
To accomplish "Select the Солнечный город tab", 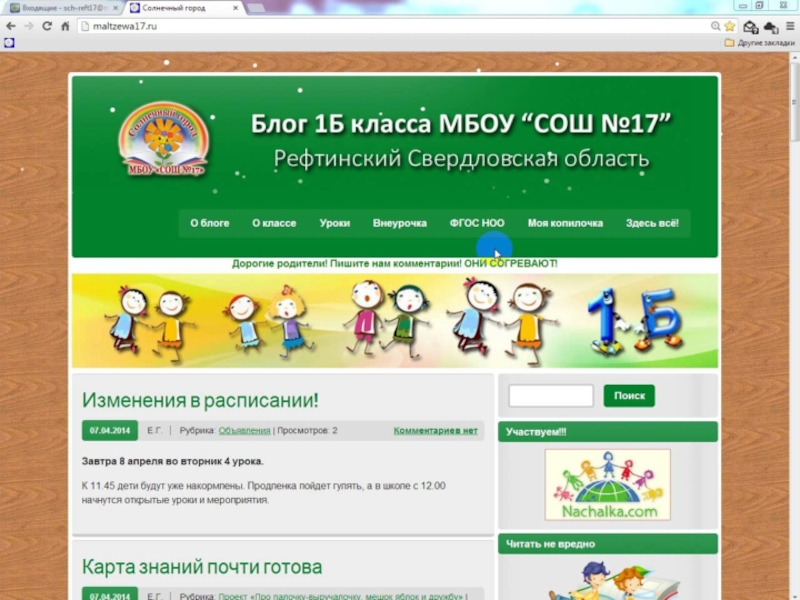I will click(176, 8).
